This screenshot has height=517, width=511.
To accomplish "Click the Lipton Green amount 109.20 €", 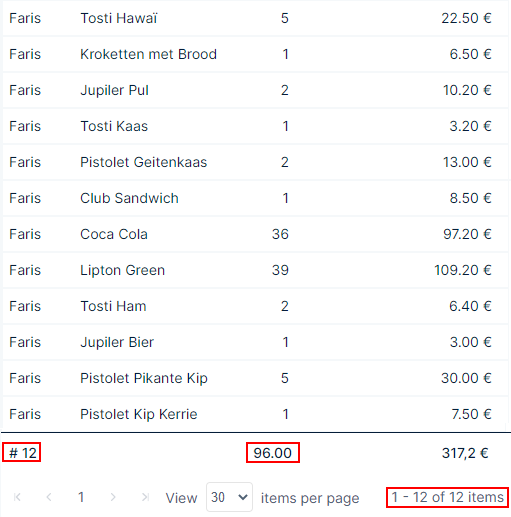I will (x=463, y=270).
